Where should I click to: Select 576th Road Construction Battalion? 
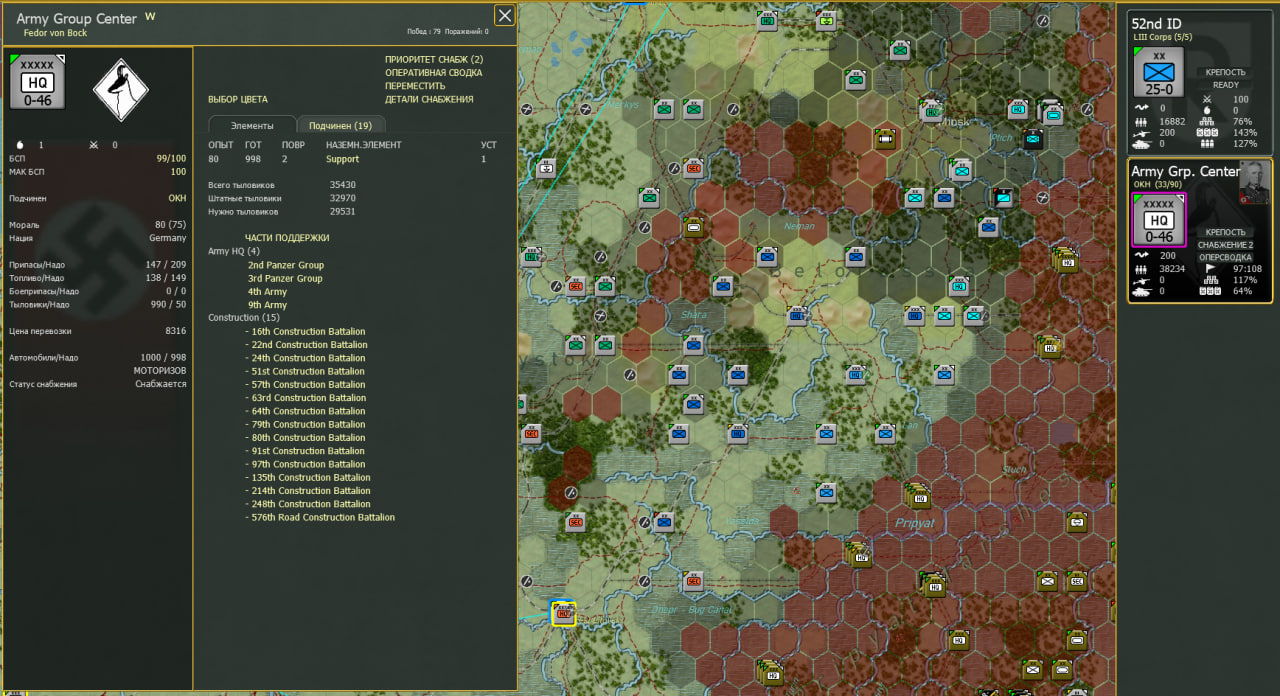320,517
